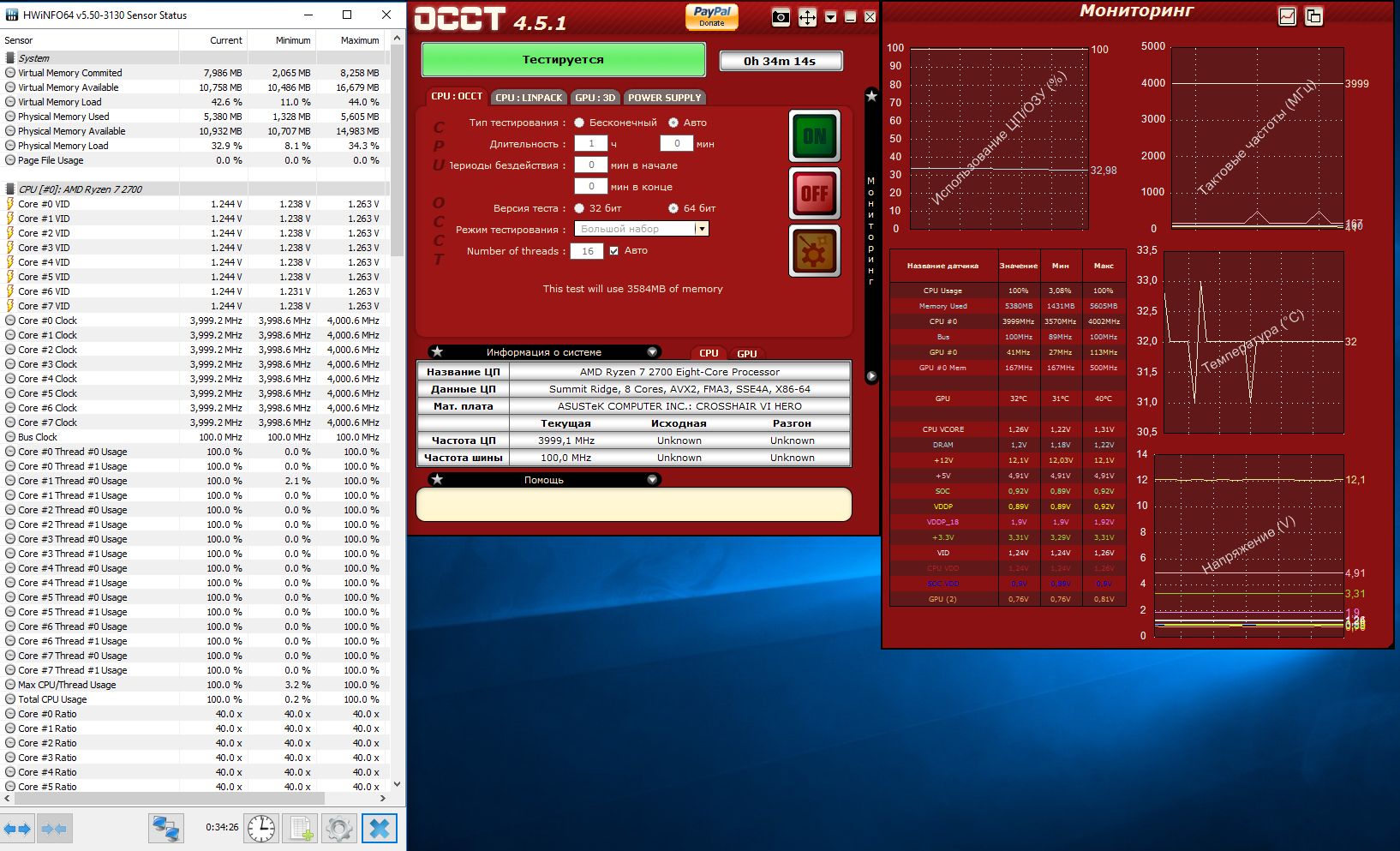Select the Авто test type radio
1400x851 pixels.
(x=673, y=123)
